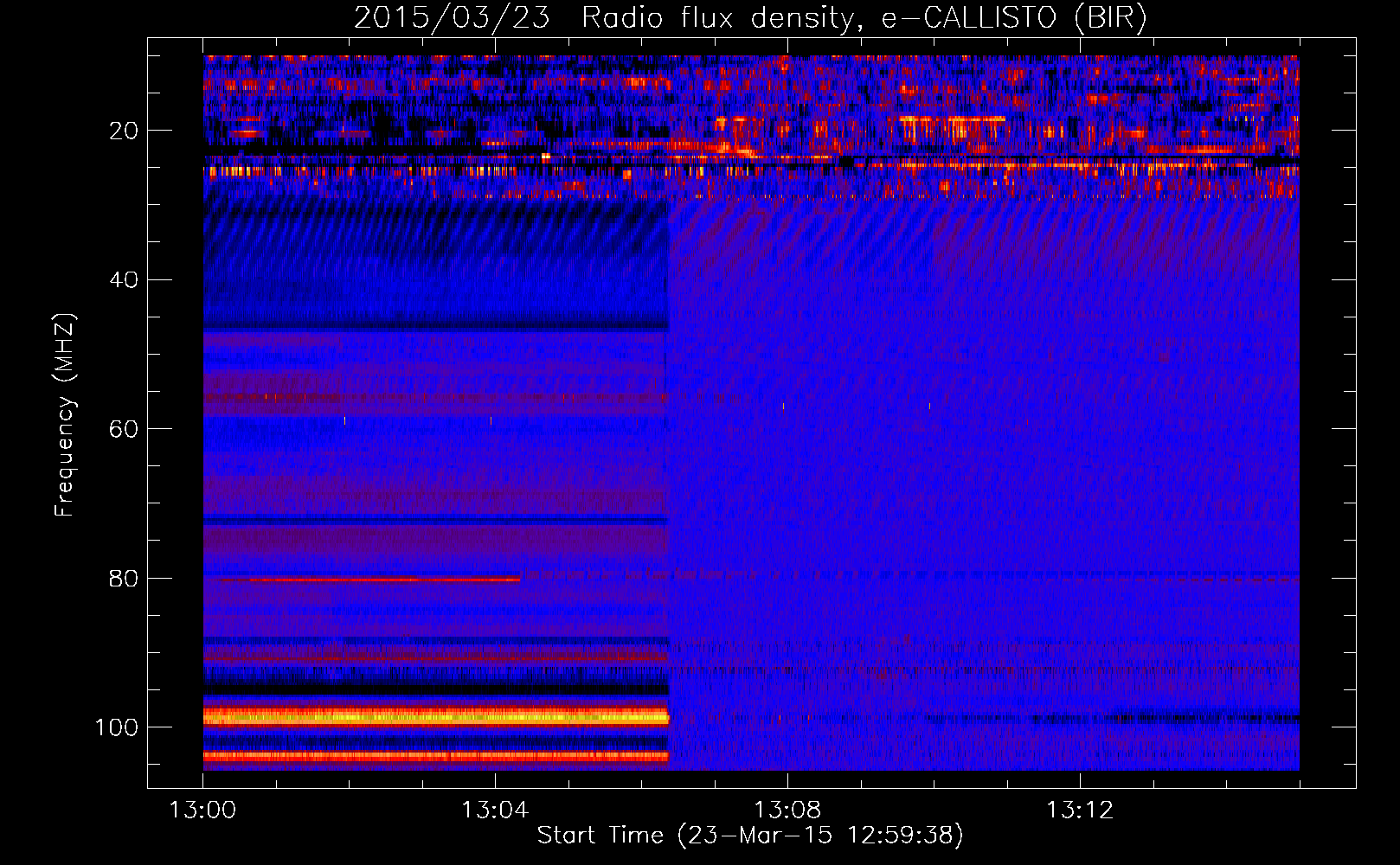This screenshot has width=1400, height=865.
Task: Click the plot title "Radio flux density, e-CALLISTO (BIR)"
Action: (x=864, y=18)
